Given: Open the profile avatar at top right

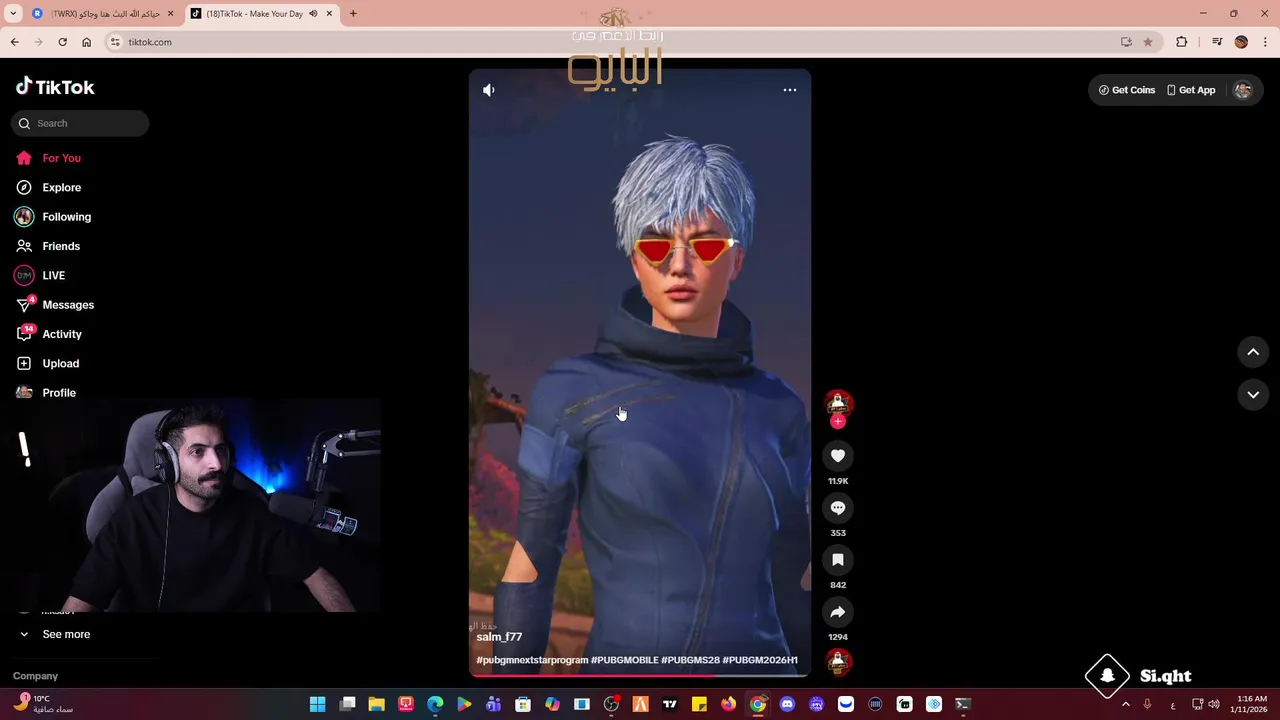Looking at the screenshot, I should [x=1243, y=90].
